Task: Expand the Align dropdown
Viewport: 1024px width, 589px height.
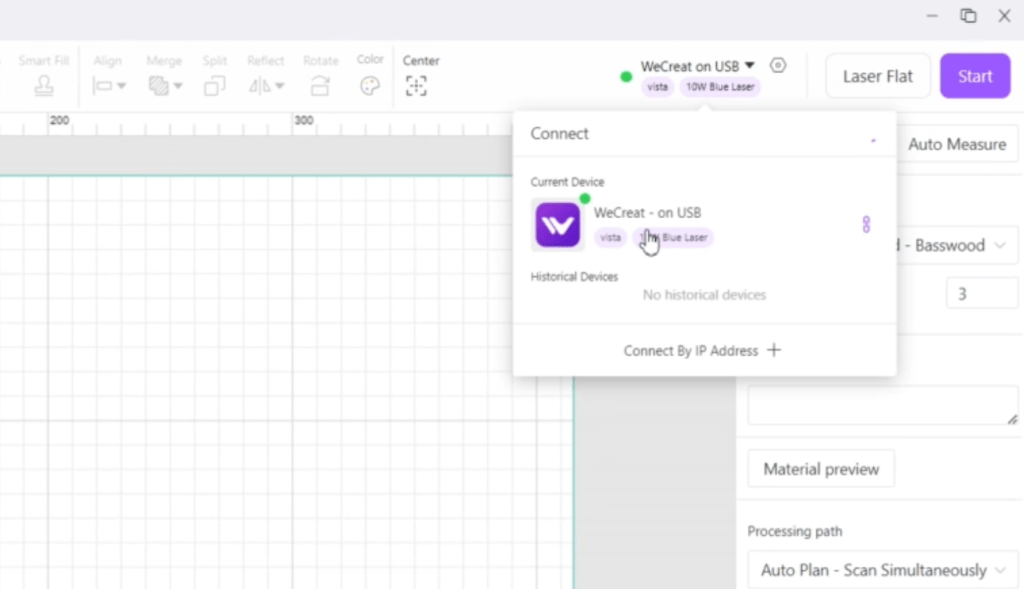Action: pos(109,86)
